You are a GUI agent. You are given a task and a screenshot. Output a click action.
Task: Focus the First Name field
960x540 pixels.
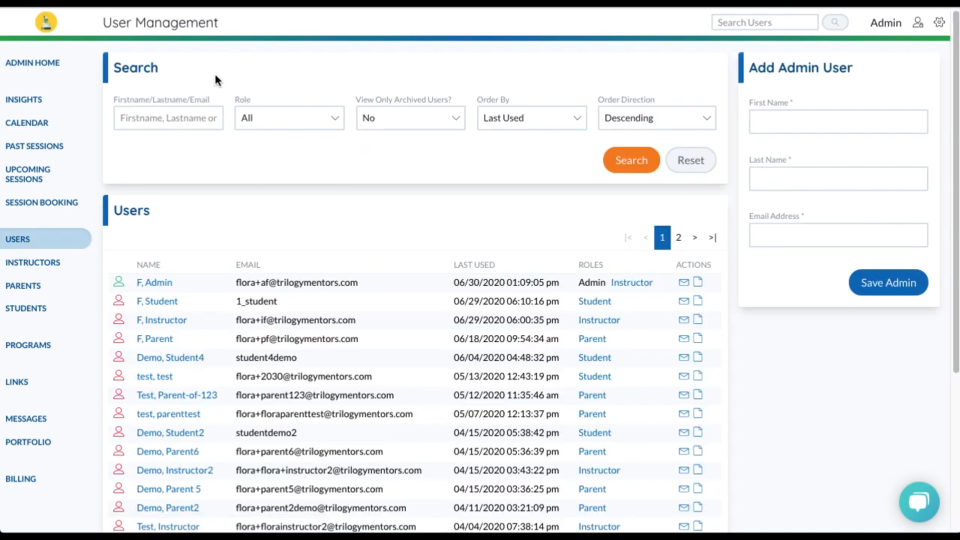click(838, 121)
